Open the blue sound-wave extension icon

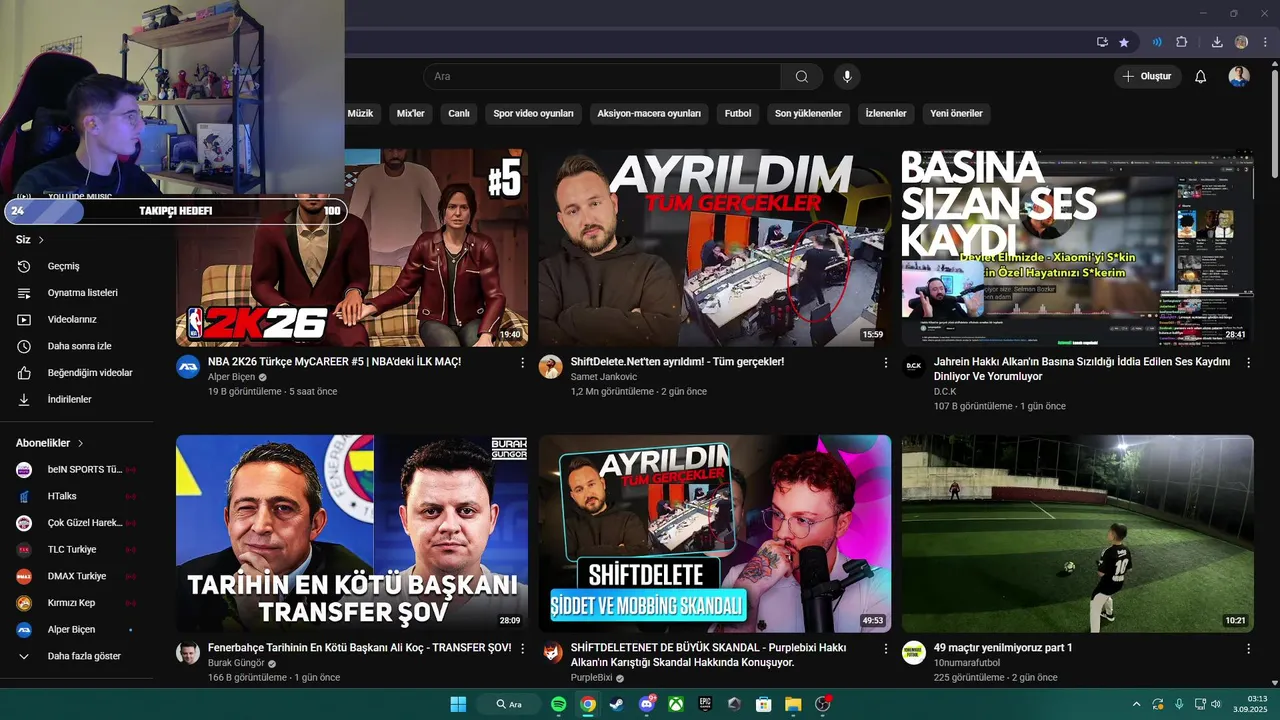click(x=1157, y=42)
